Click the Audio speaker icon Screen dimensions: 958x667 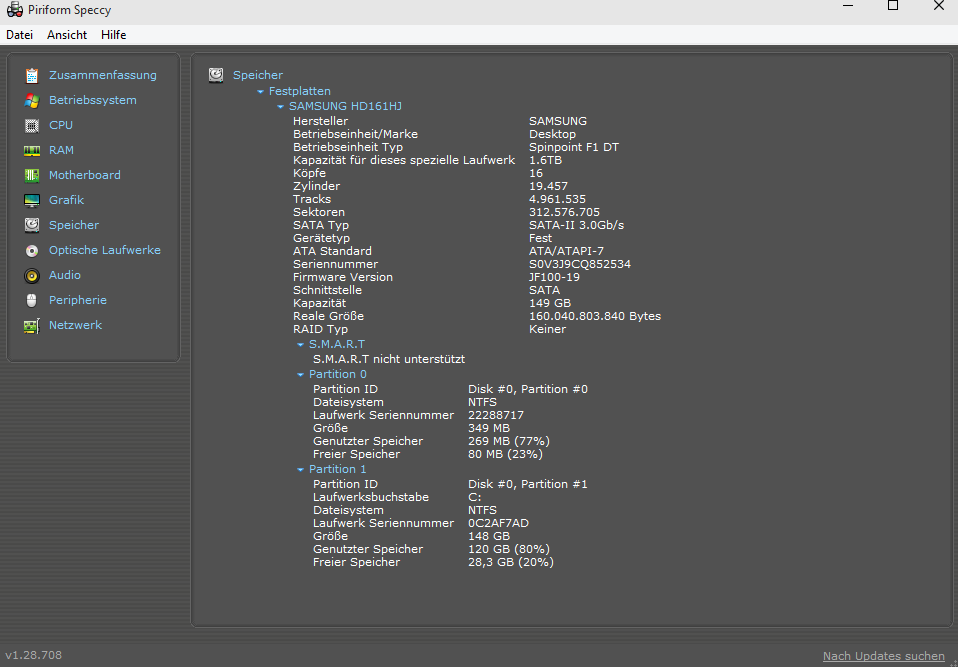32,275
